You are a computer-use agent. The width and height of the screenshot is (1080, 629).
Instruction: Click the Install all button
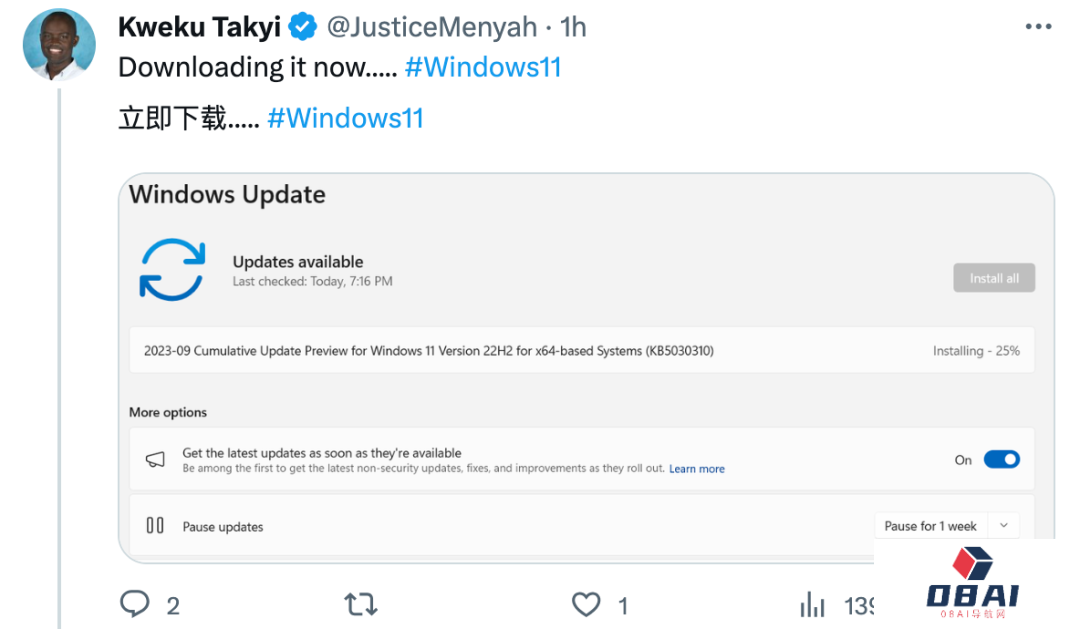point(994,278)
